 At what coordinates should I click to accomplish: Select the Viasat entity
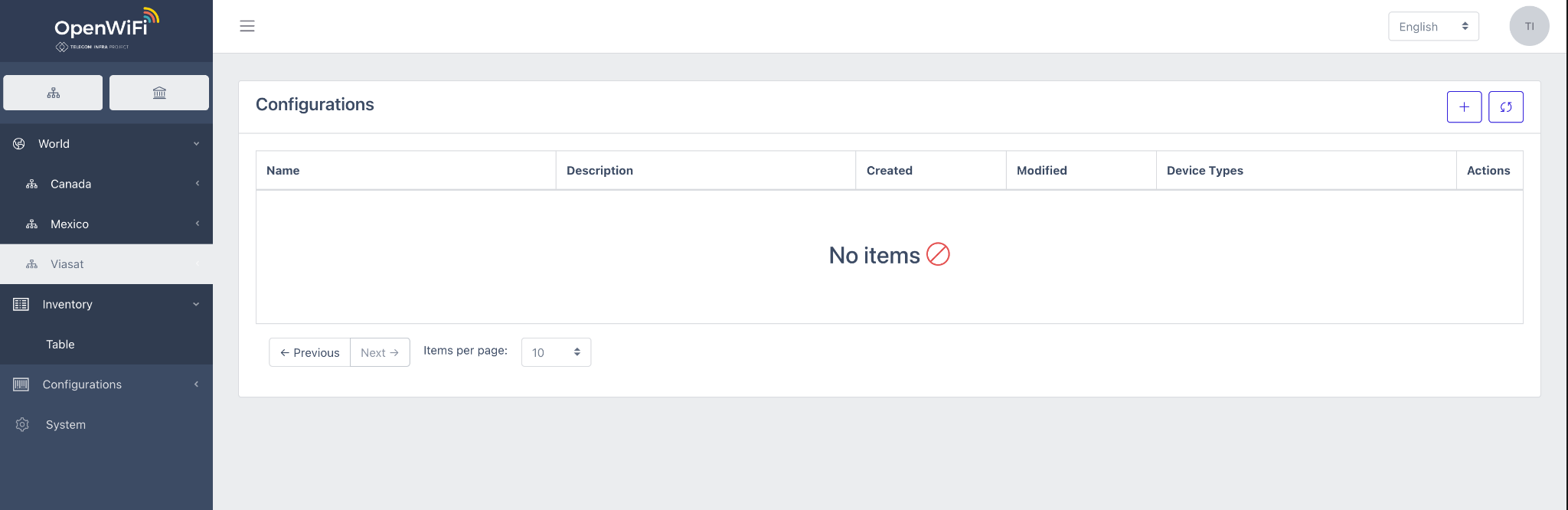pyautogui.click(x=67, y=264)
